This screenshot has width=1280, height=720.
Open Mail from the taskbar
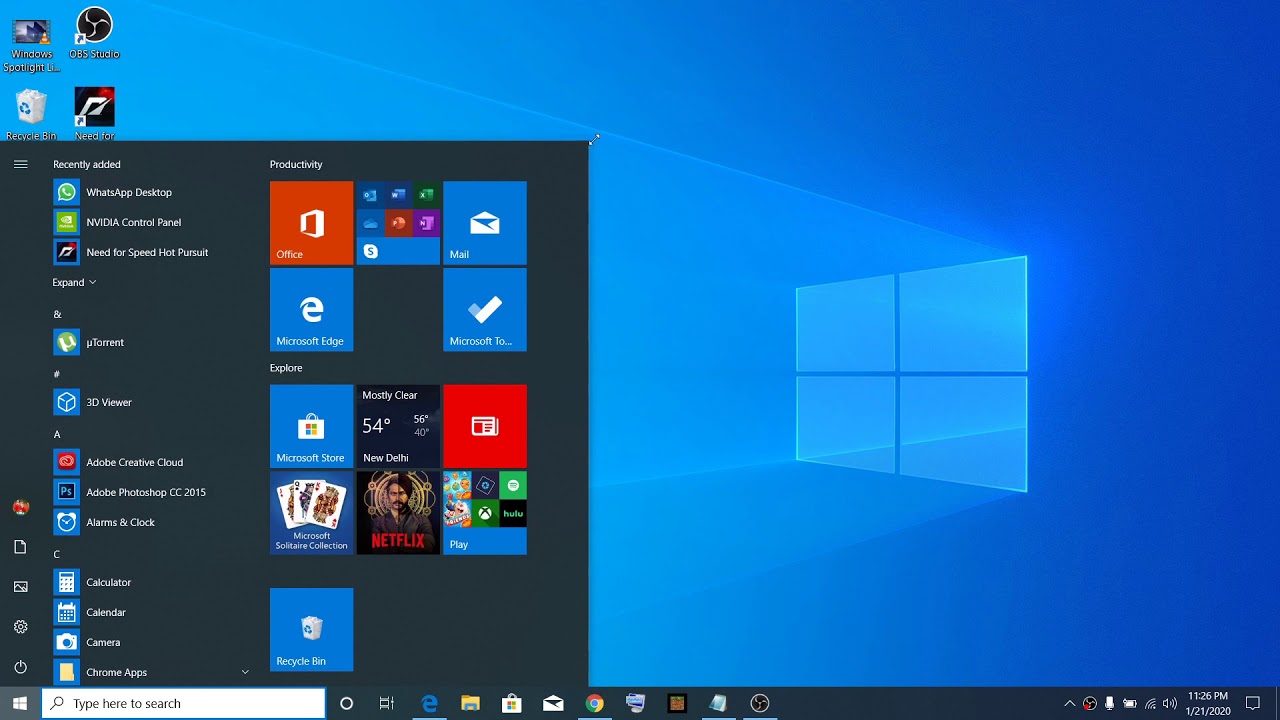click(553, 703)
